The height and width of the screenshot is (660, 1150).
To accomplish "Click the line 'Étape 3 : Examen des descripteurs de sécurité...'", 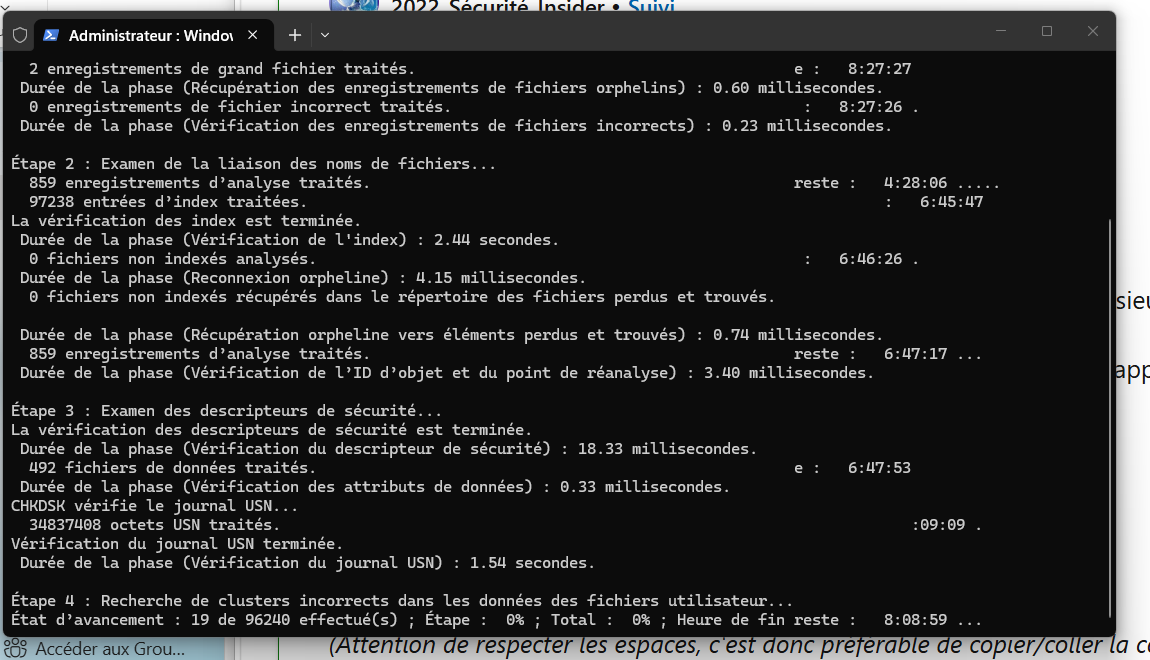I will (226, 411).
